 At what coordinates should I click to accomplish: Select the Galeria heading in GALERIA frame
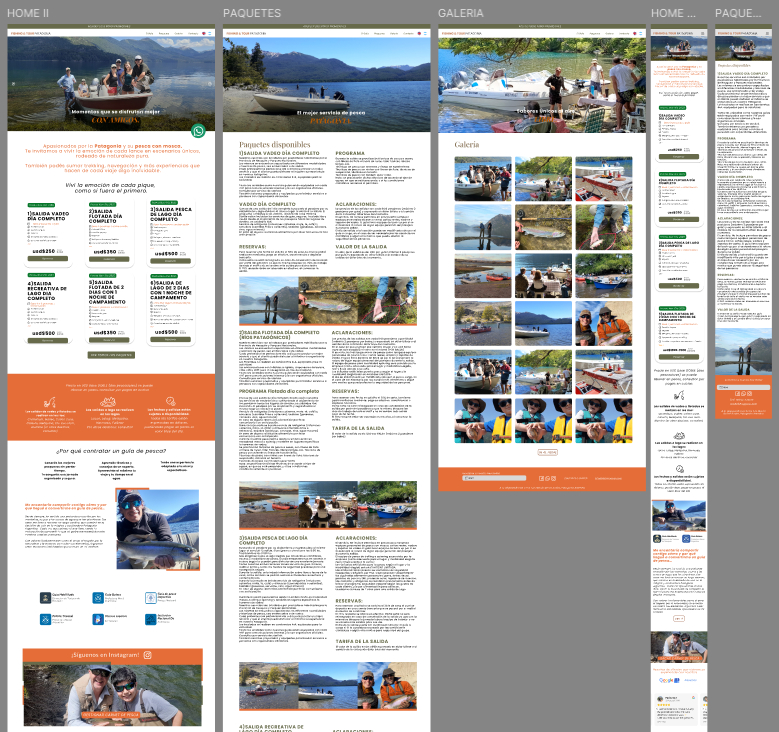tap(467, 145)
